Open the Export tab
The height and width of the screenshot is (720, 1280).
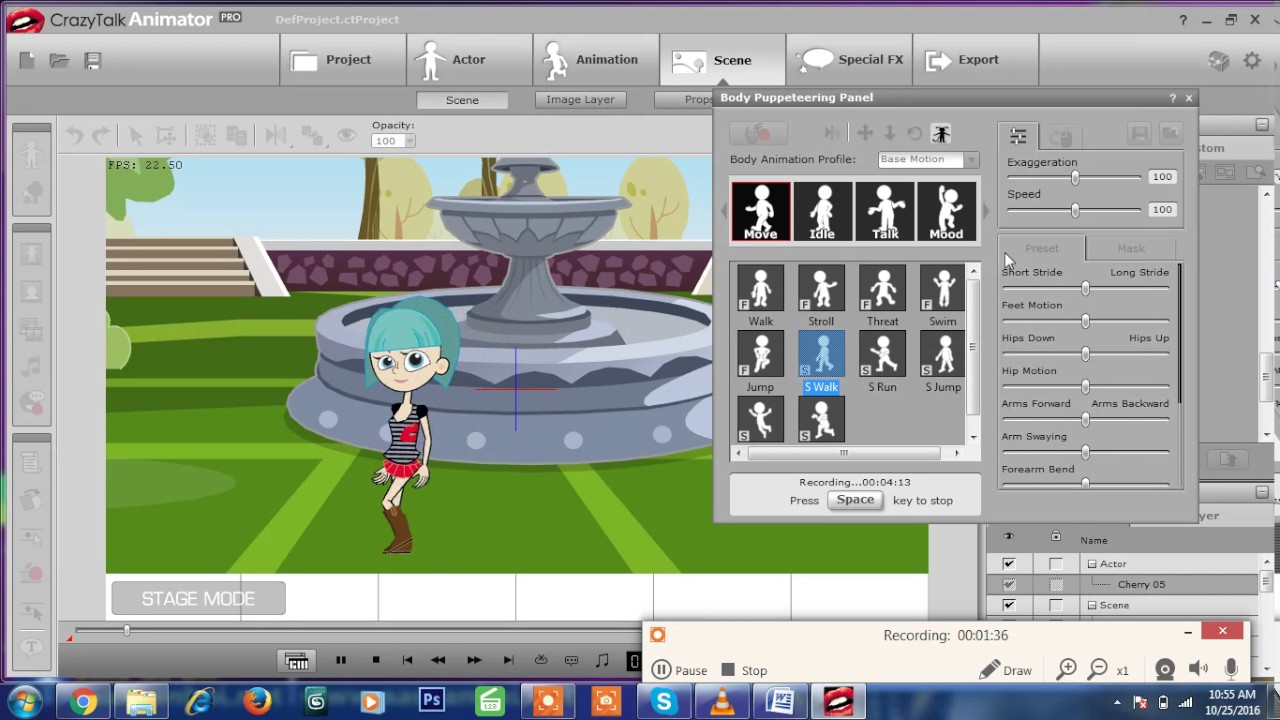975,60
